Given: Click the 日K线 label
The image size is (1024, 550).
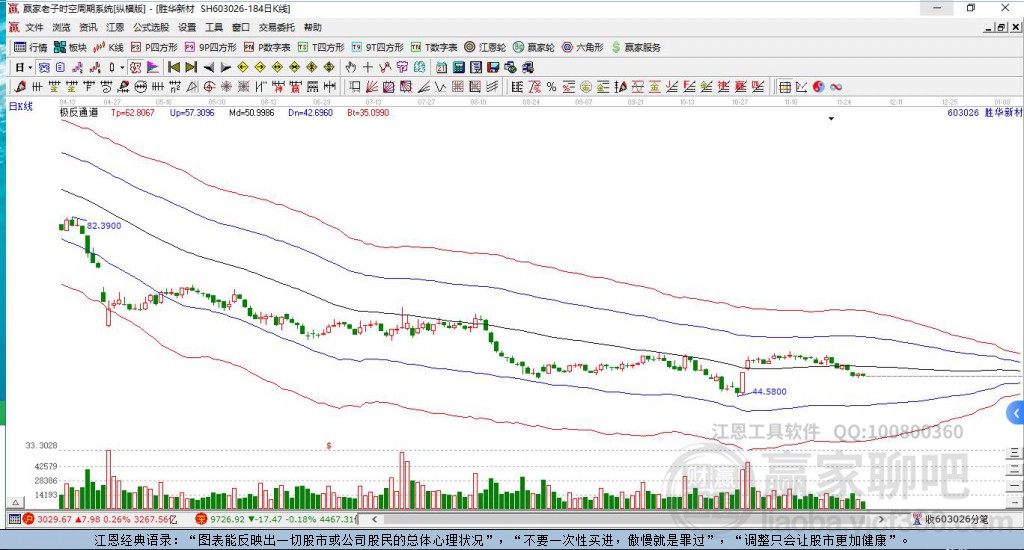Looking at the screenshot, I should click(x=20, y=106).
